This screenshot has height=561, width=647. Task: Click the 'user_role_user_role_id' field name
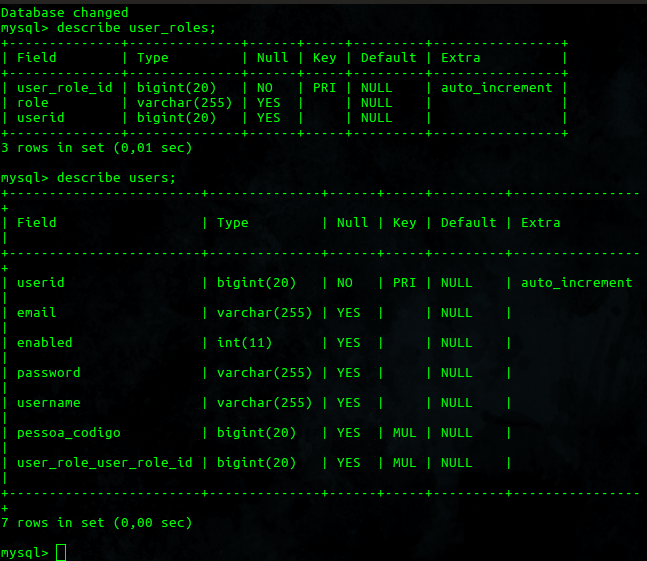point(105,463)
